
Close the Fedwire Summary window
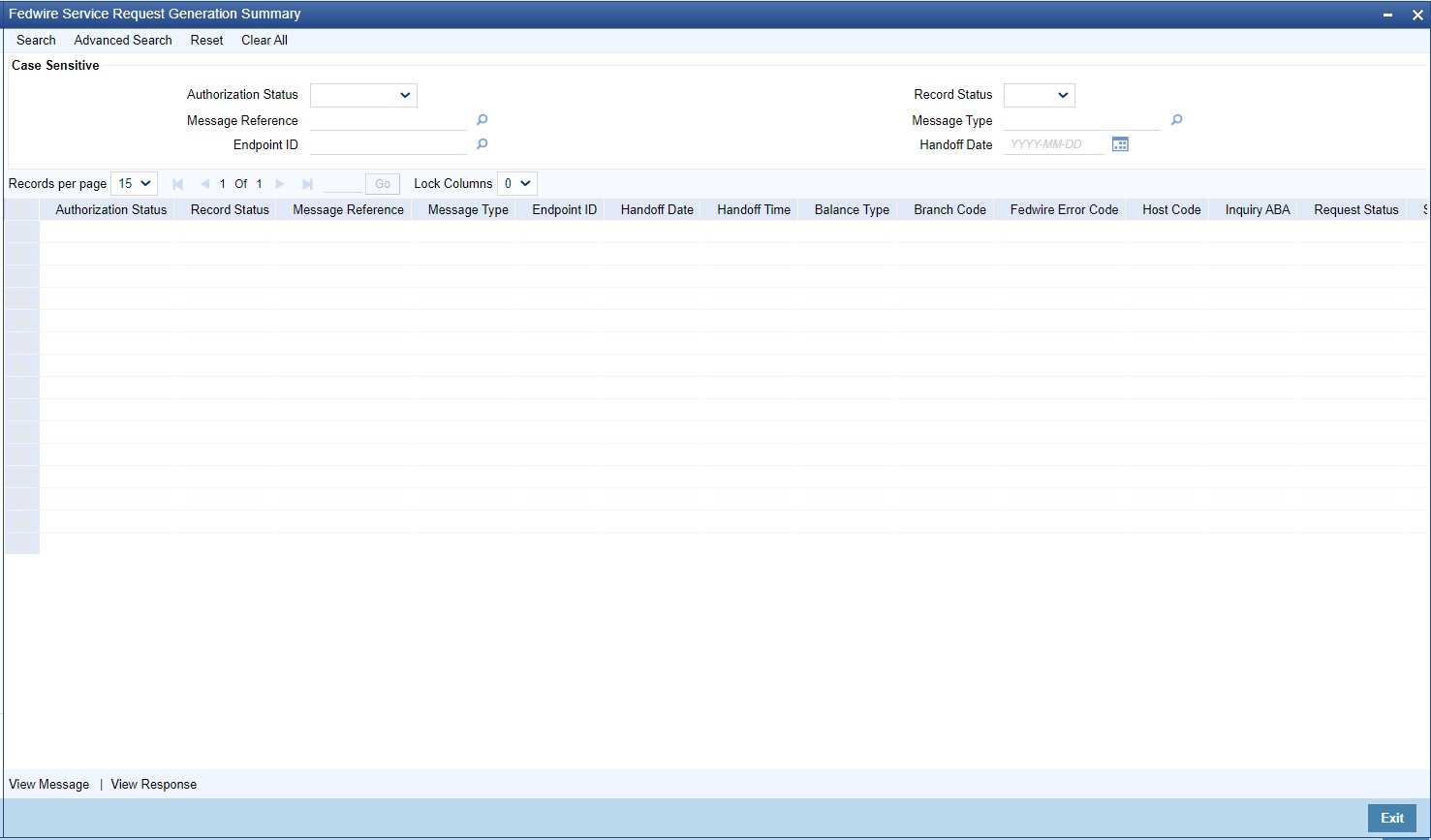coord(1417,15)
